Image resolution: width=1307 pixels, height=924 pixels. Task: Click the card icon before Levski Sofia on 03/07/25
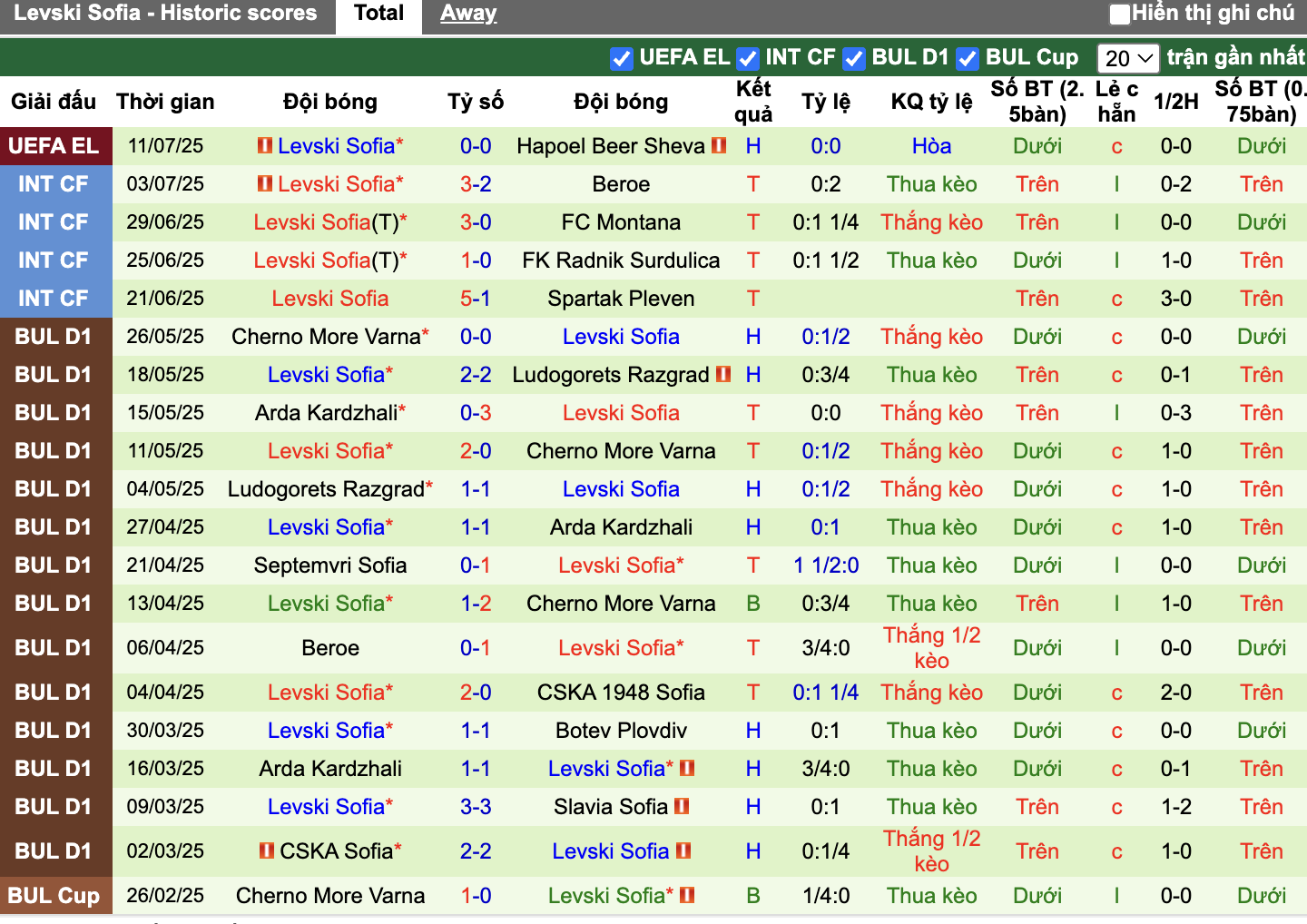click(265, 183)
